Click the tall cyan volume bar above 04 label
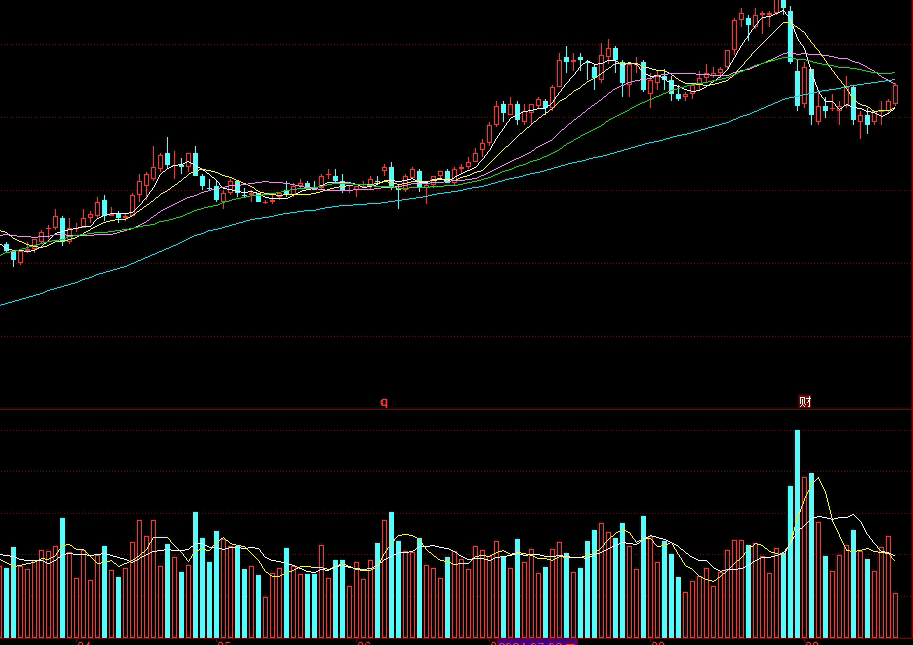The width and height of the screenshot is (913, 645). tap(63, 577)
